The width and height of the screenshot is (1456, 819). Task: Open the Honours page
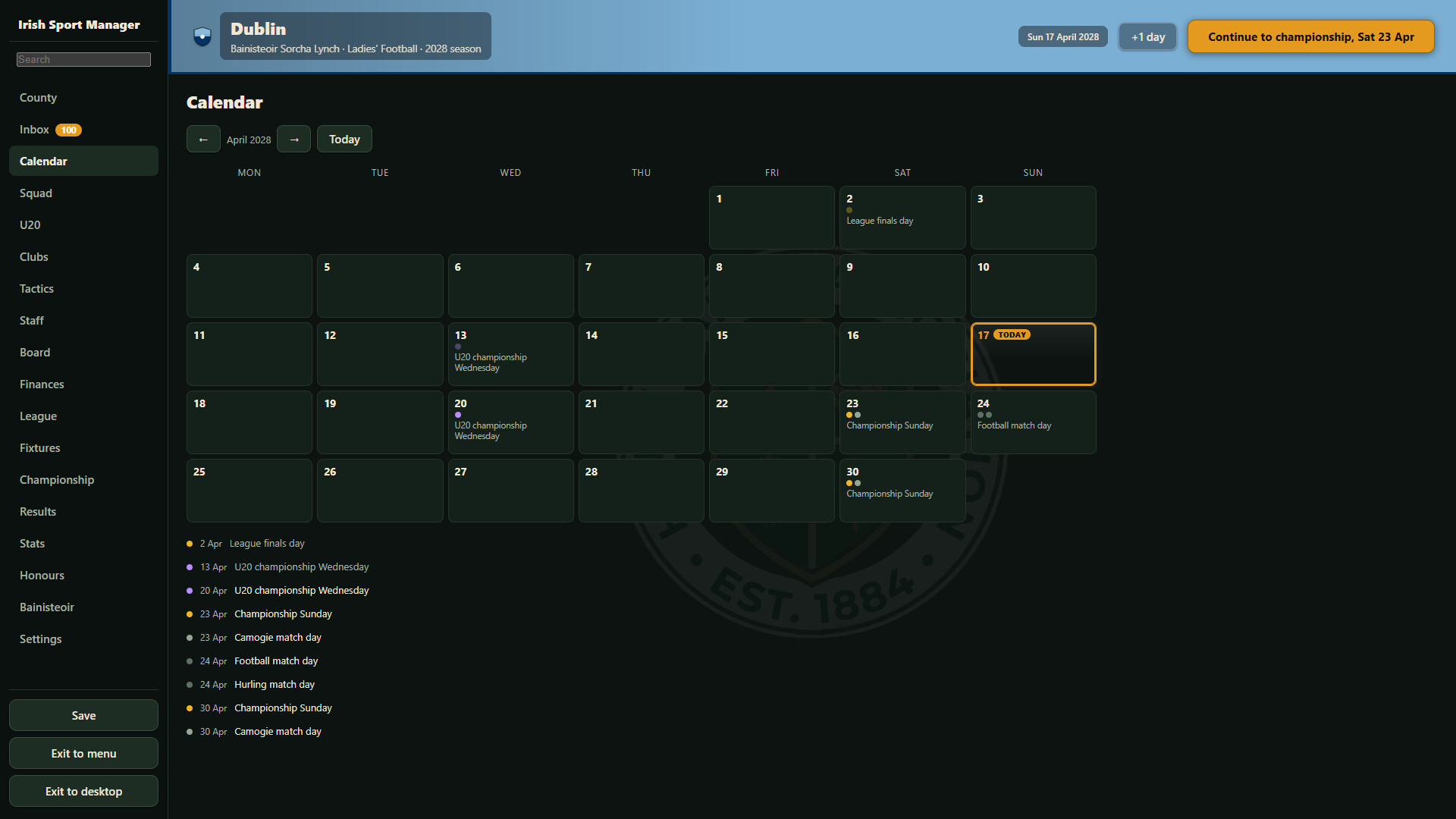tap(83, 576)
